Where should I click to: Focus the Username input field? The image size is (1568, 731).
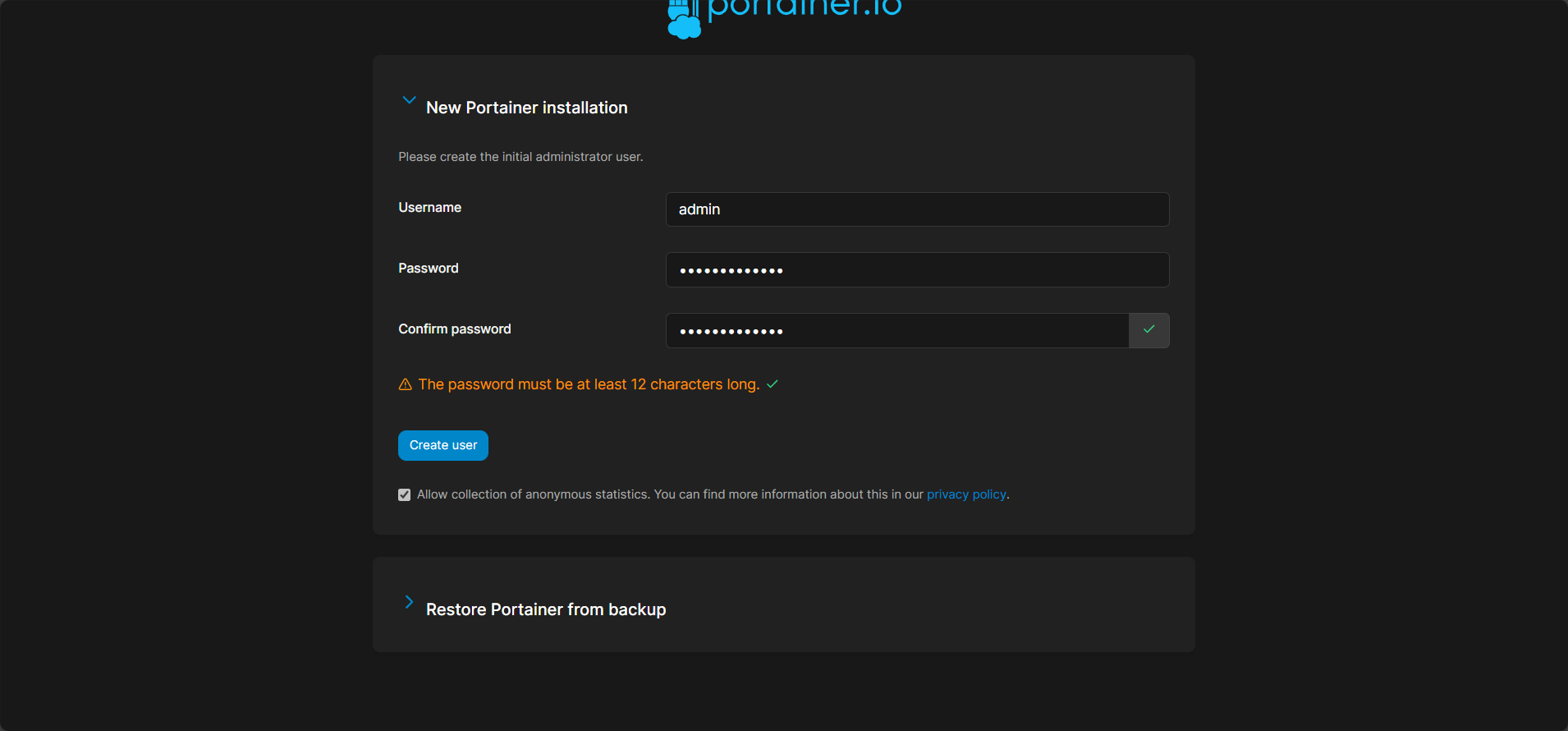[x=917, y=209]
